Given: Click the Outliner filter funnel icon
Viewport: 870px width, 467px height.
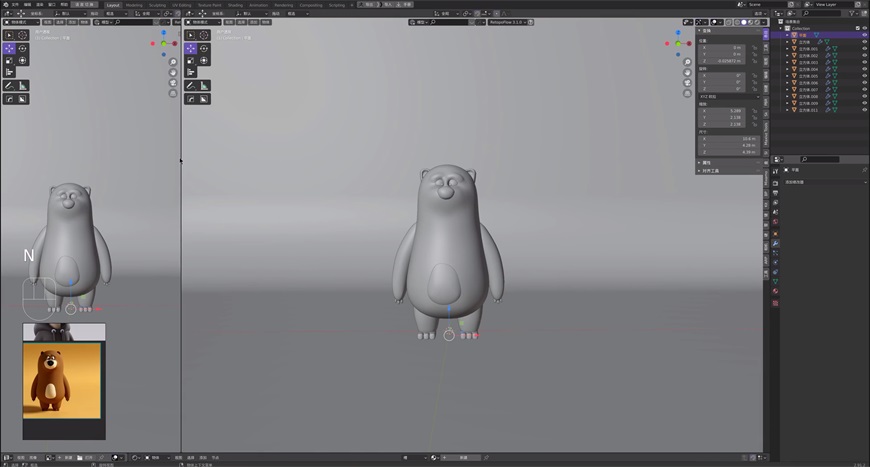Looking at the screenshot, I should point(852,13).
